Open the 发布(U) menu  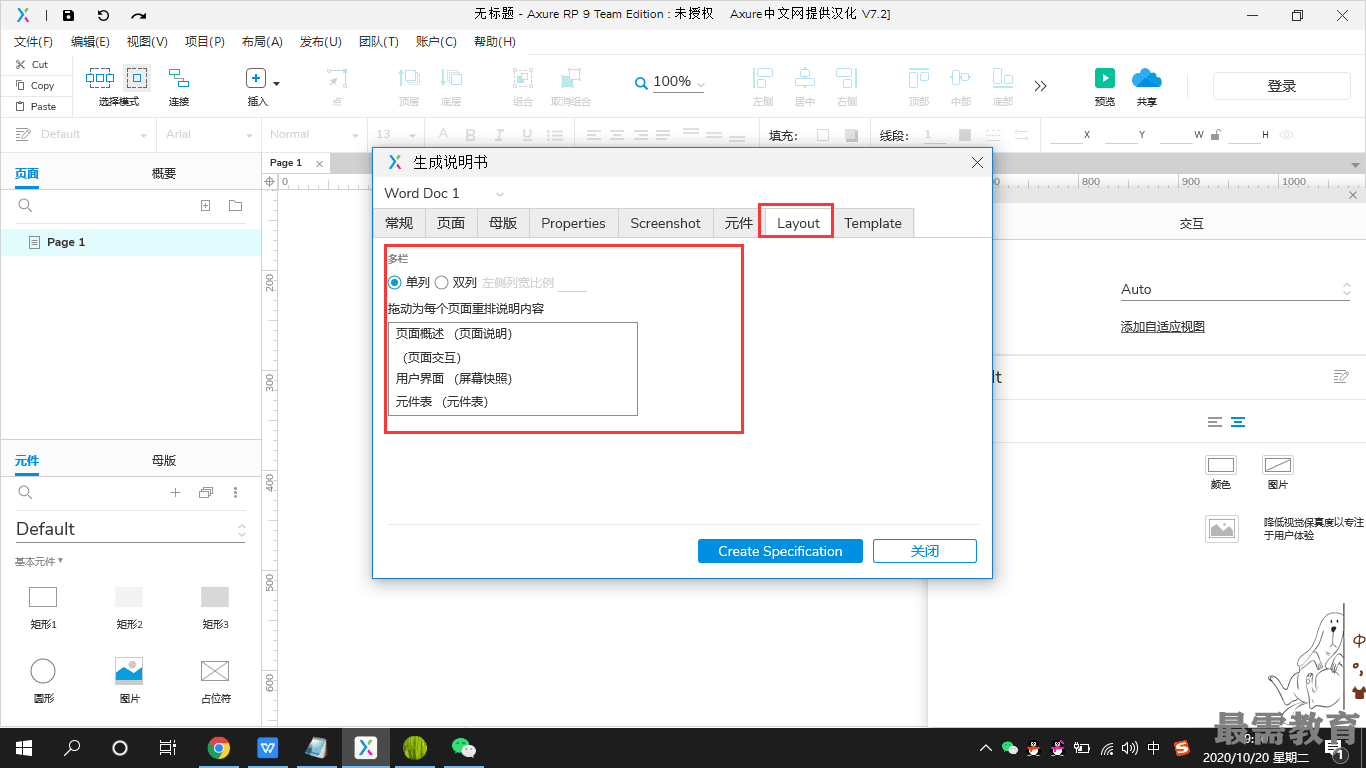click(x=321, y=42)
